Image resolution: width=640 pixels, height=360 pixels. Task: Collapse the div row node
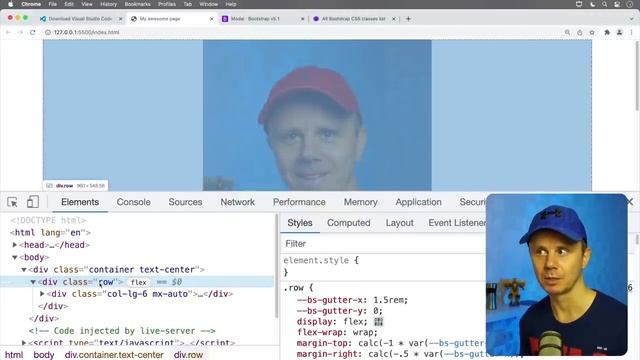pyautogui.click(x=33, y=282)
